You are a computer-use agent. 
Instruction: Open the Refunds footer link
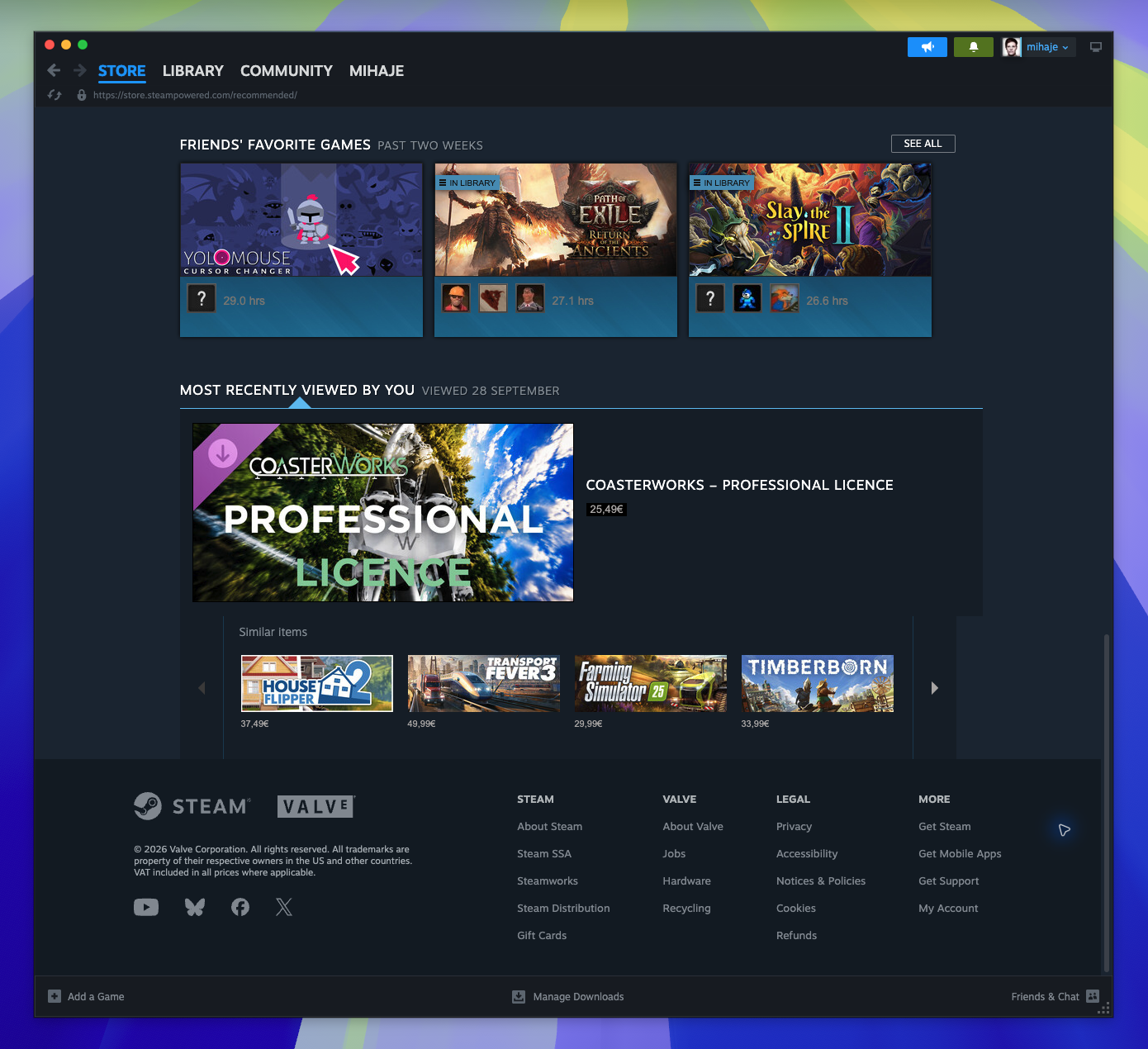(x=796, y=935)
